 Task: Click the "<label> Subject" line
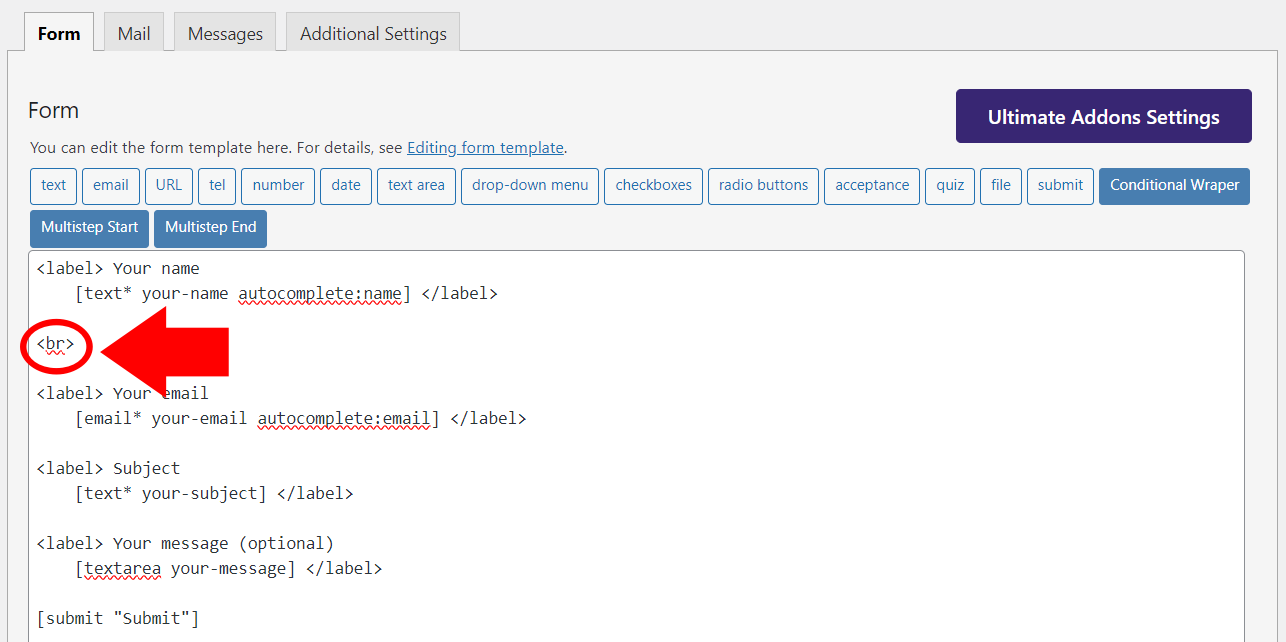click(x=108, y=469)
